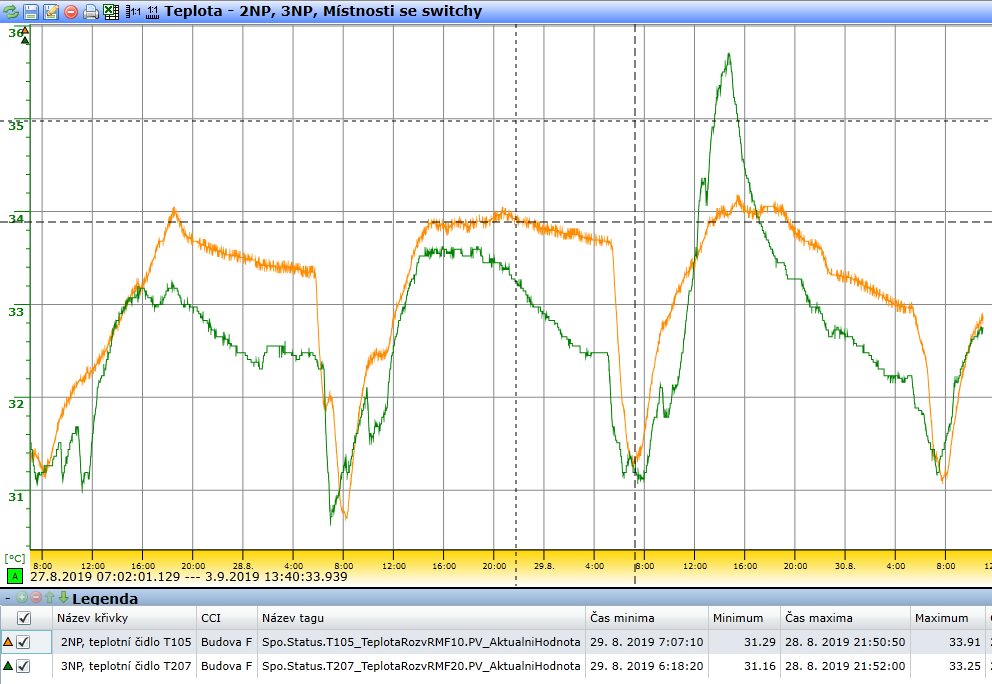The height and width of the screenshot is (684, 992).
Task: Collapse the Legenda panel with minus sign
Action: tap(8, 598)
